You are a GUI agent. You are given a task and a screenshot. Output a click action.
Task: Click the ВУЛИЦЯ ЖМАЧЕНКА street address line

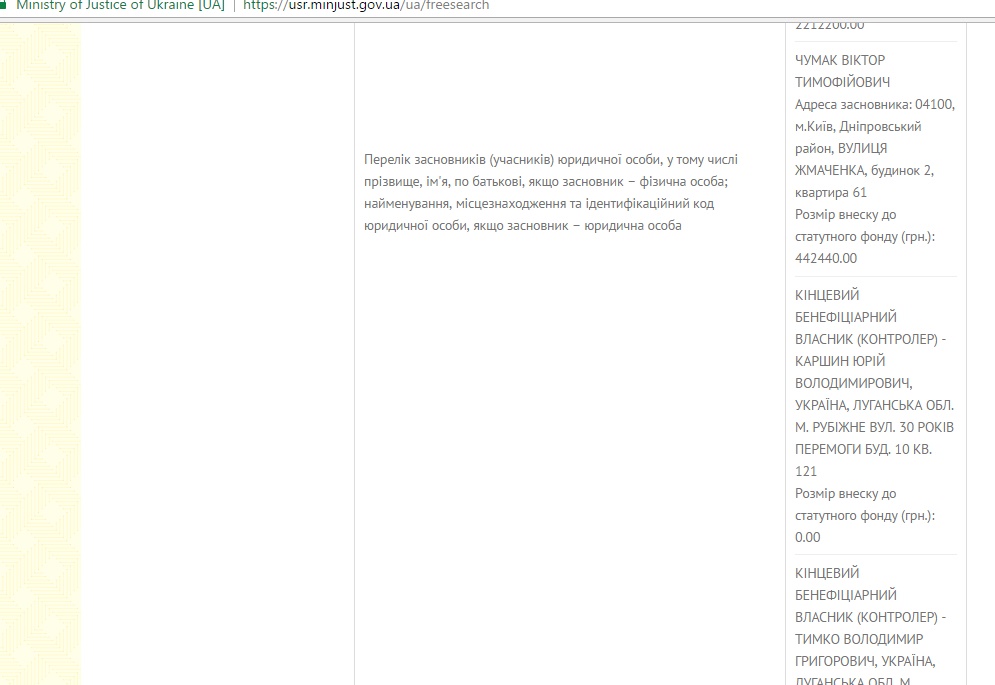point(865,159)
